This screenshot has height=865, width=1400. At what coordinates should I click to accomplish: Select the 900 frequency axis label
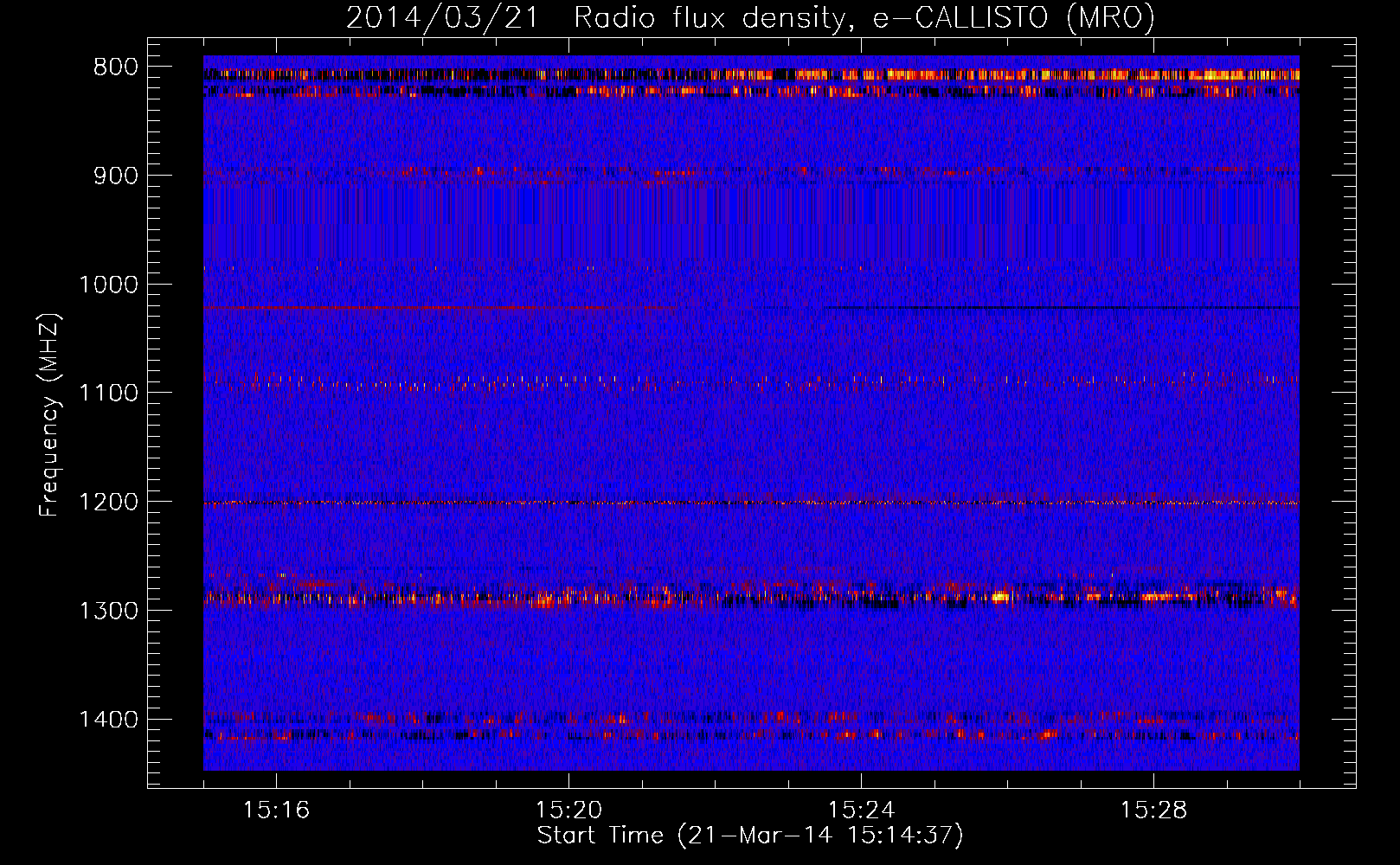pos(115,176)
